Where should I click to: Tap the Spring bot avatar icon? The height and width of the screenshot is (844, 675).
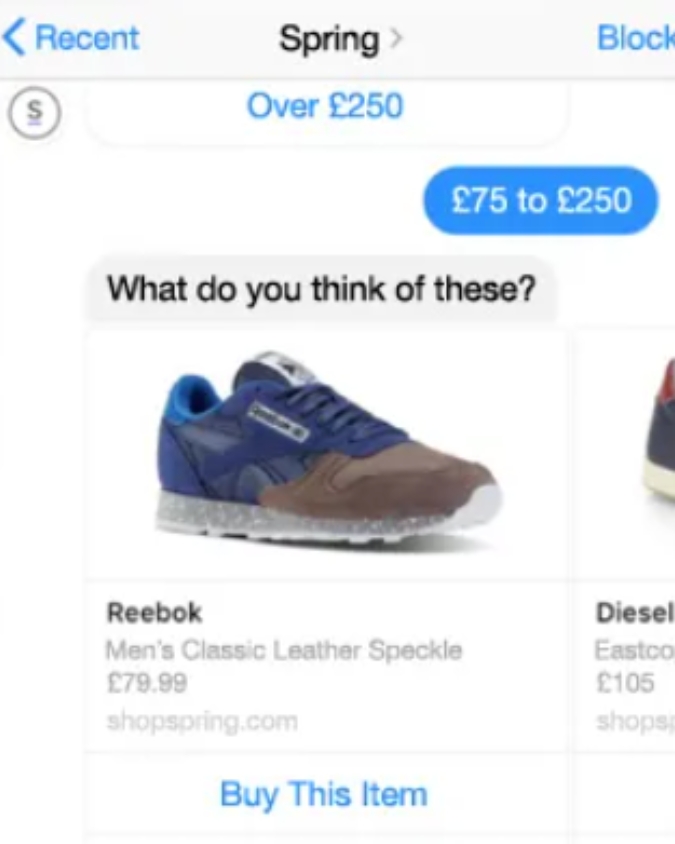point(34,113)
